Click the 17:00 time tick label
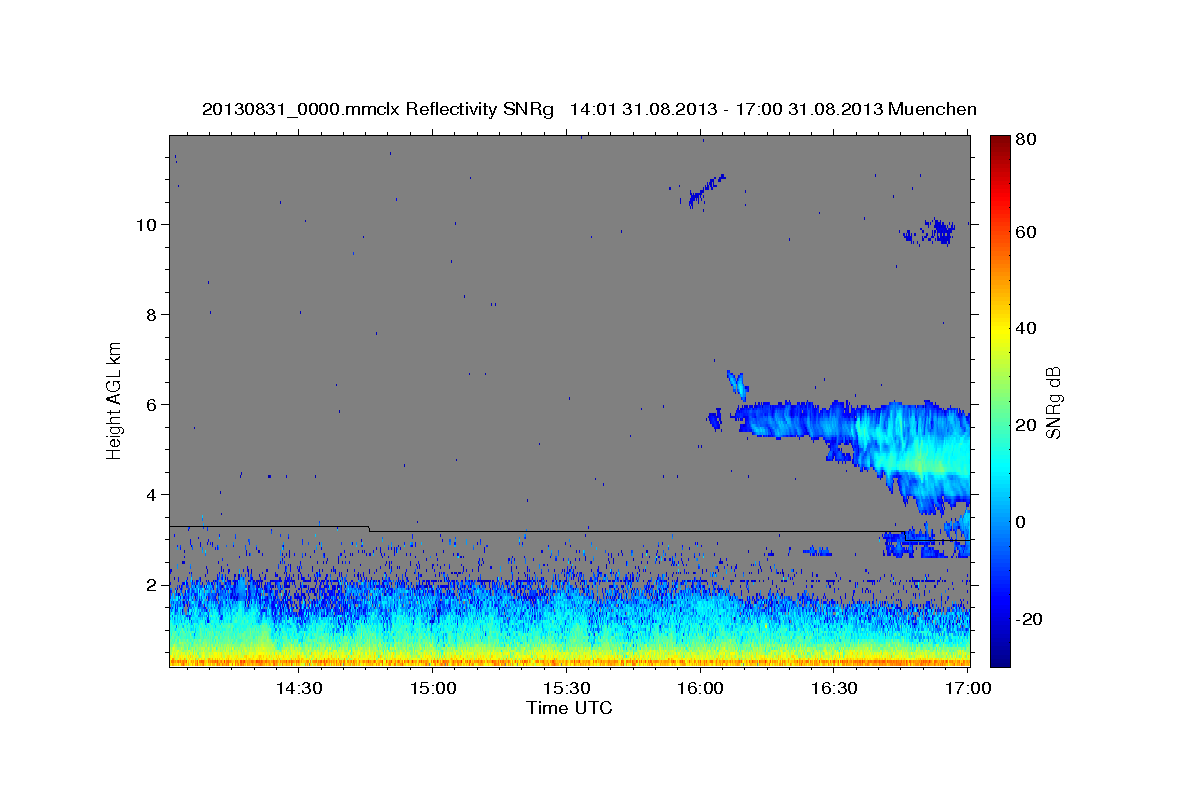The width and height of the screenshot is (1200, 800). coord(968,689)
